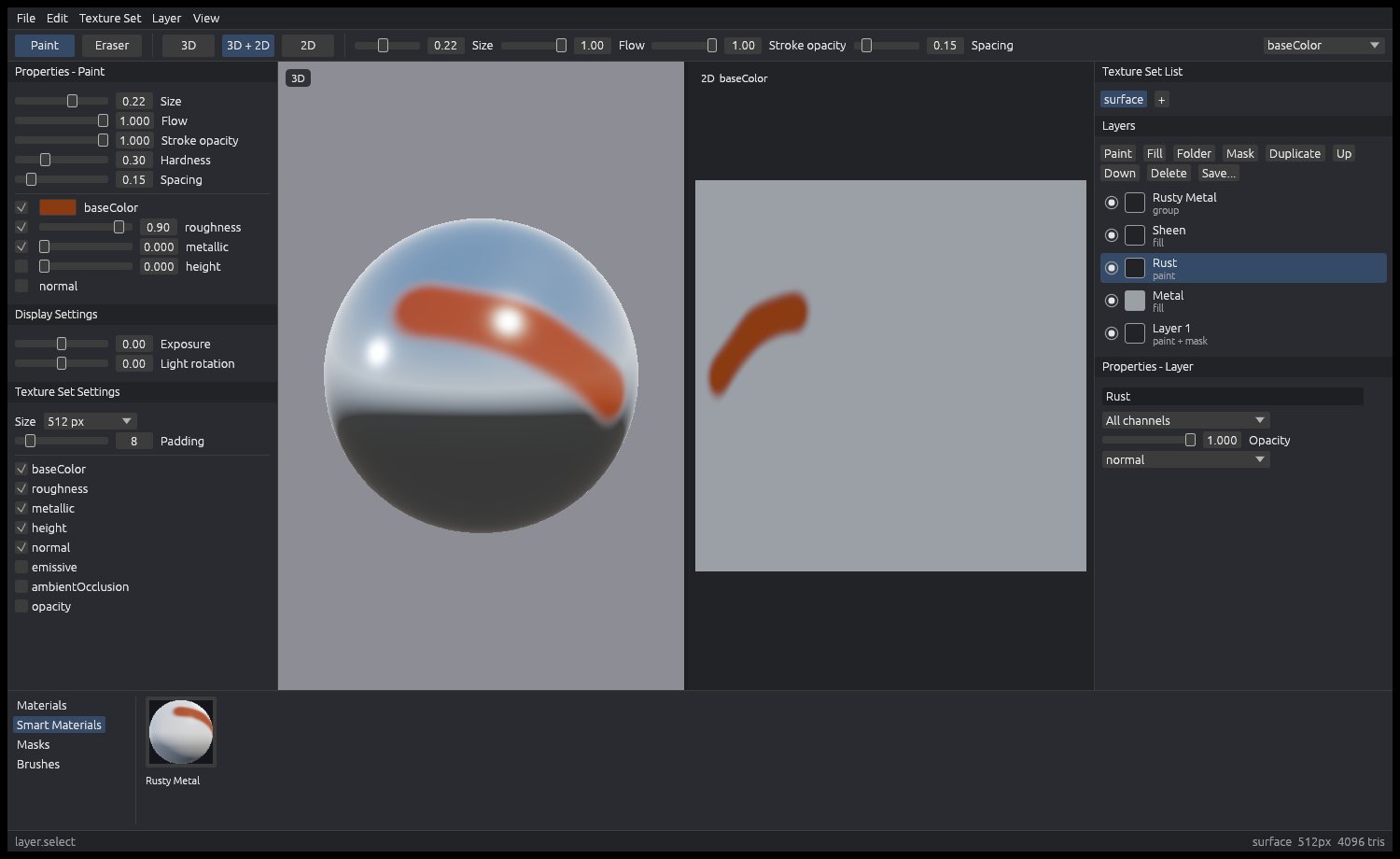Click the Rusty Metal layer thumbnail icon
The height and width of the screenshot is (859, 1400).
point(1135,203)
